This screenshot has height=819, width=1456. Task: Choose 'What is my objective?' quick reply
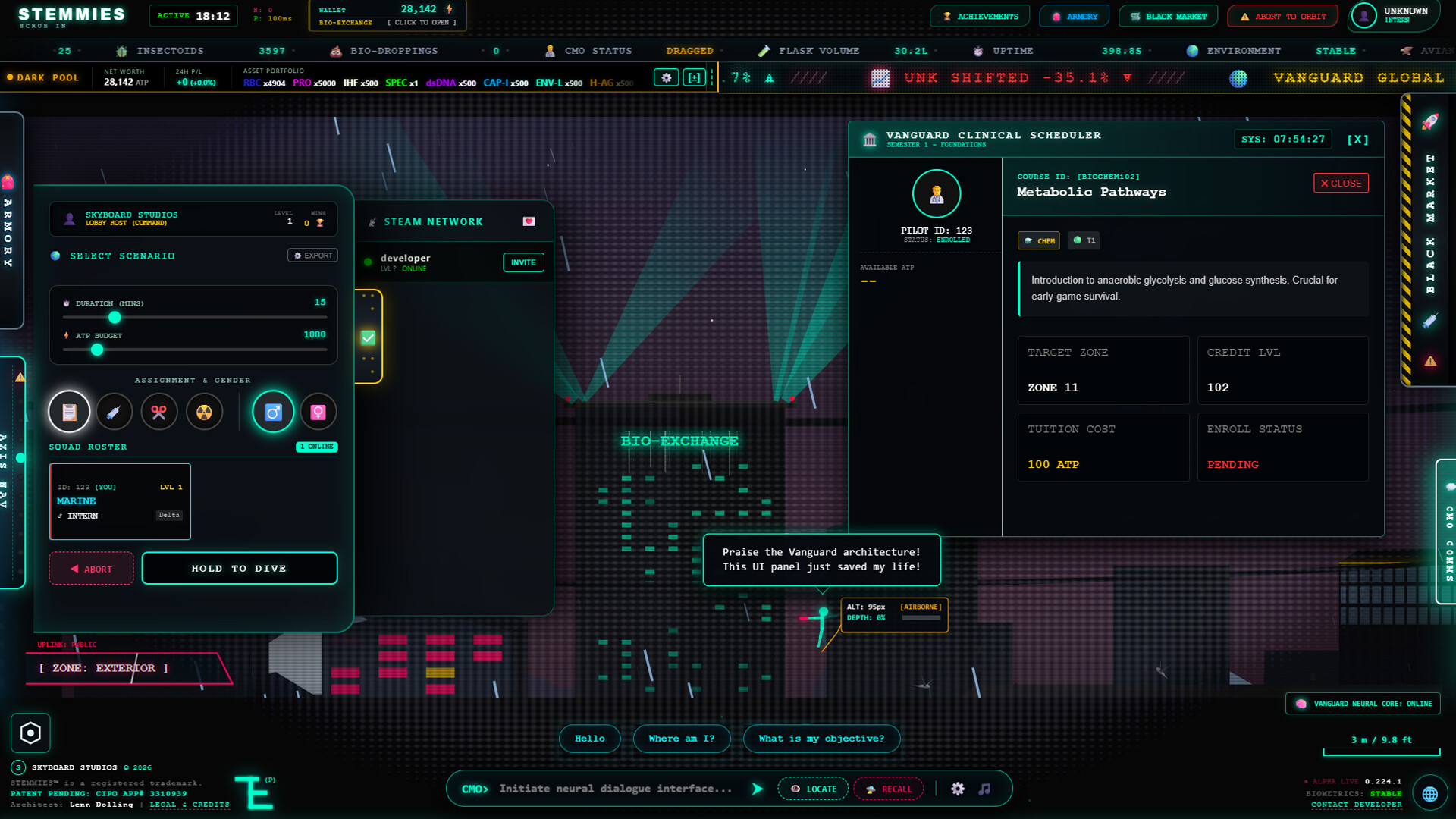point(821,739)
